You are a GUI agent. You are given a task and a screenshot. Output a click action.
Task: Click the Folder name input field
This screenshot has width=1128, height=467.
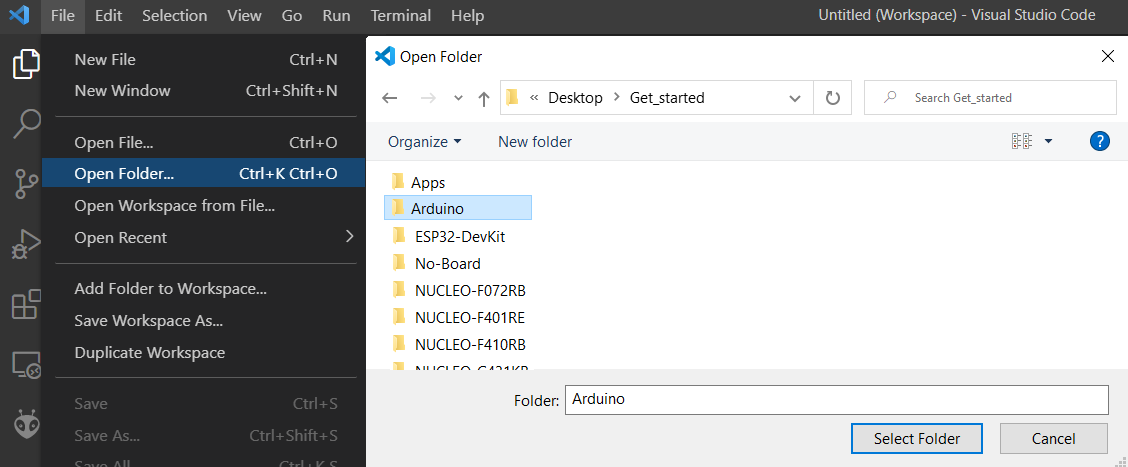click(x=836, y=399)
